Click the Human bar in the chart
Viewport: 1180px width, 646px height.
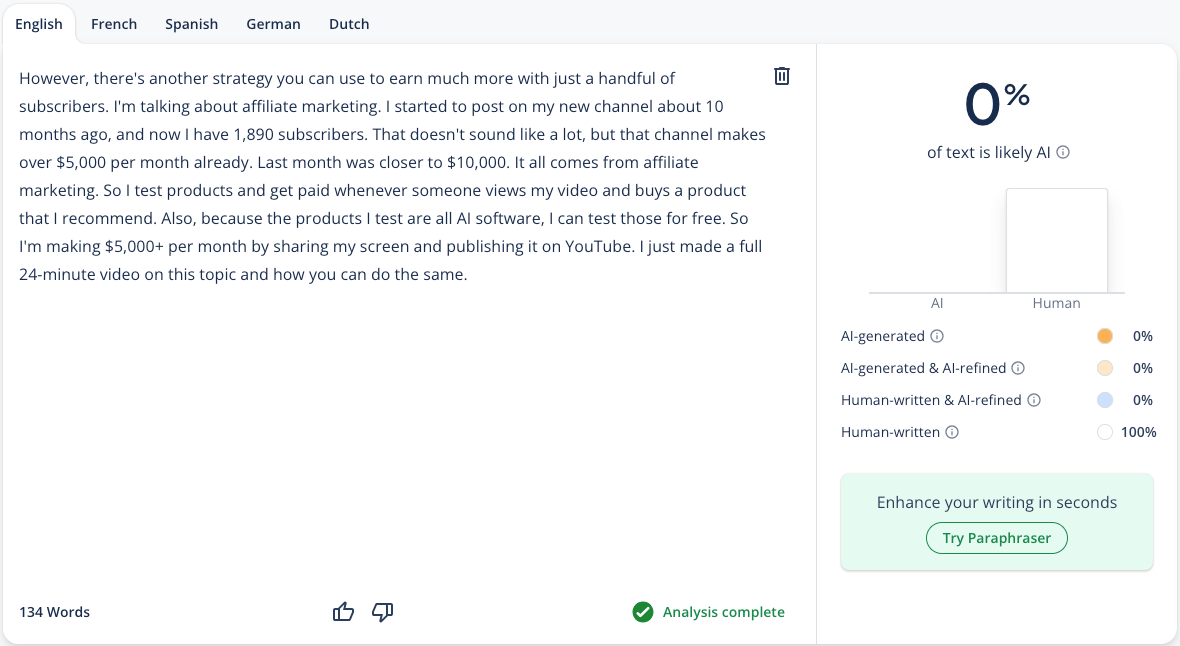pos(1057,240)
